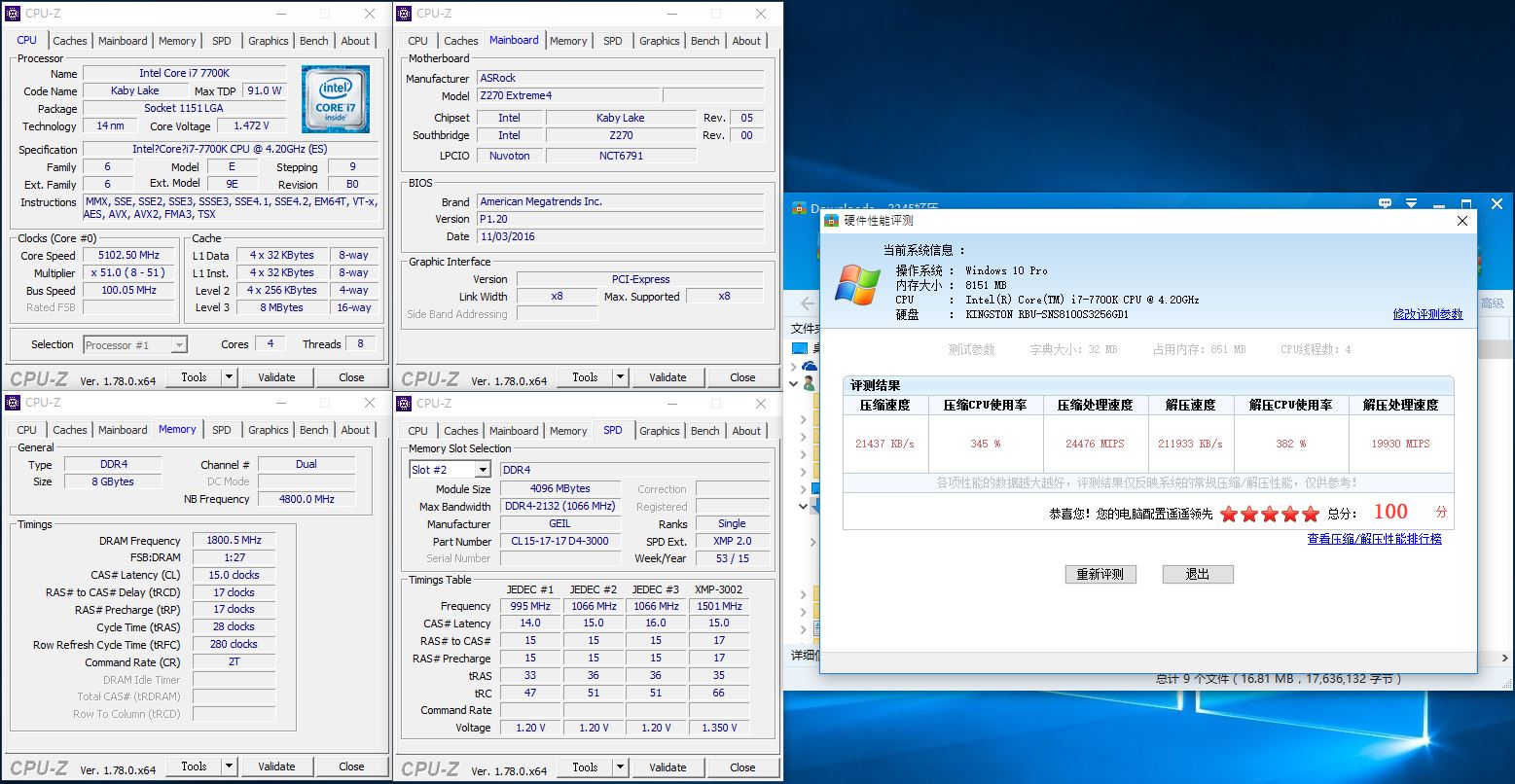Click the CPU-Z title icon of the Motherboard window
This screenshot has width=1515, height=784.
(x=404, y=14)
